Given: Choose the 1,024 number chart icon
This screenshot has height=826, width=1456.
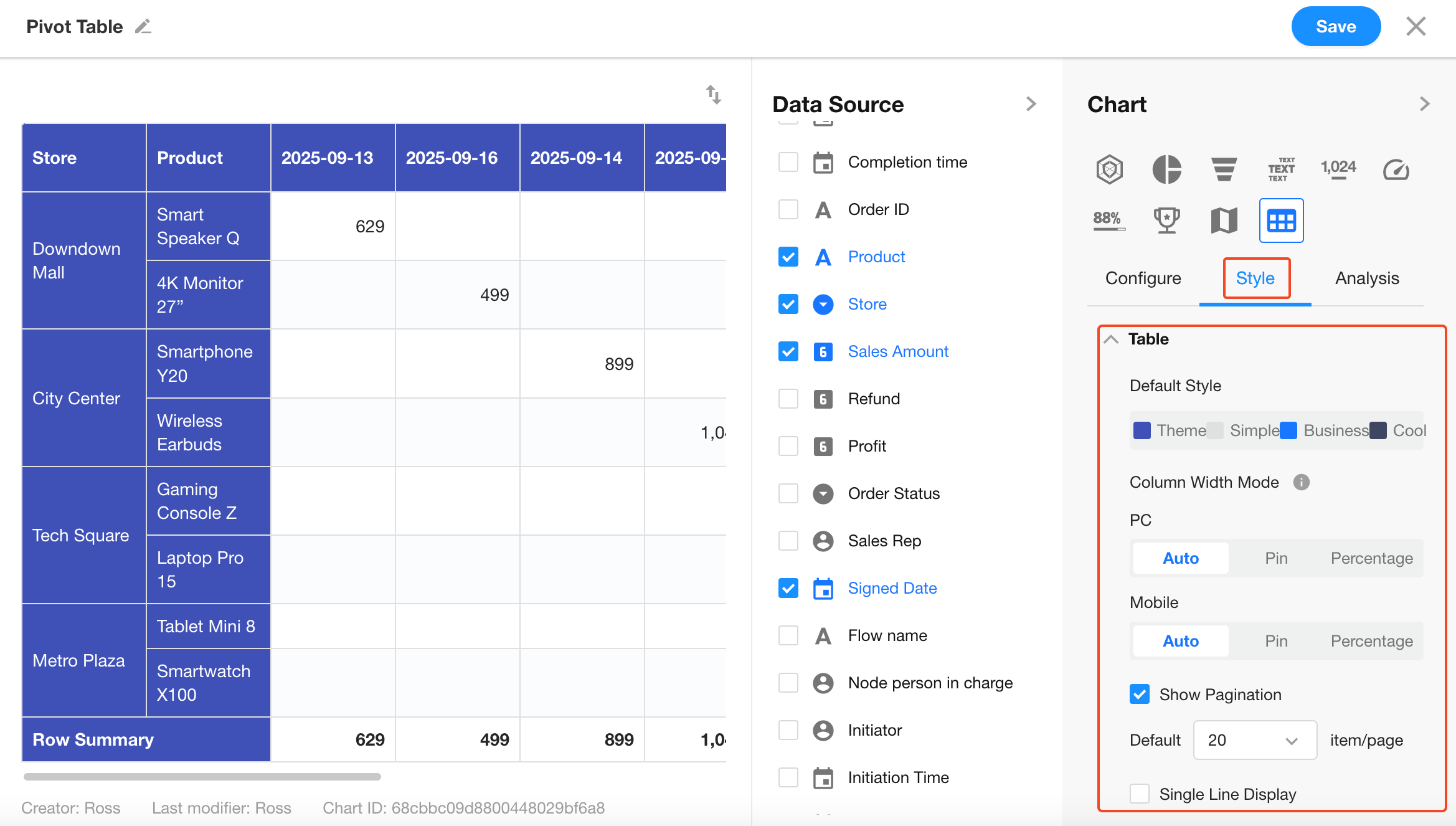Looking at the screenshot, I should (1338, 168).
